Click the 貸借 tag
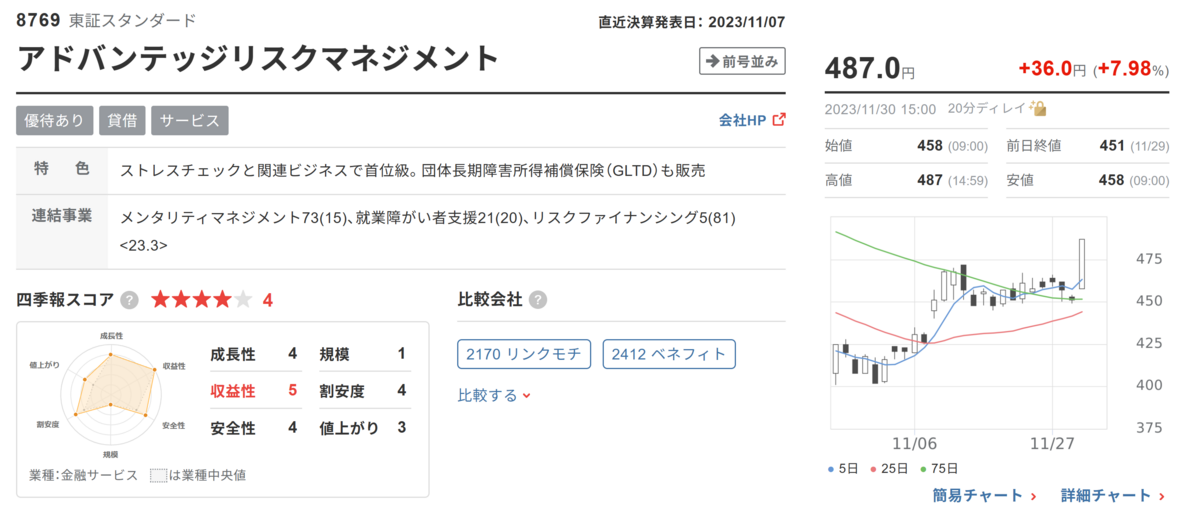 tap(123, 120)
